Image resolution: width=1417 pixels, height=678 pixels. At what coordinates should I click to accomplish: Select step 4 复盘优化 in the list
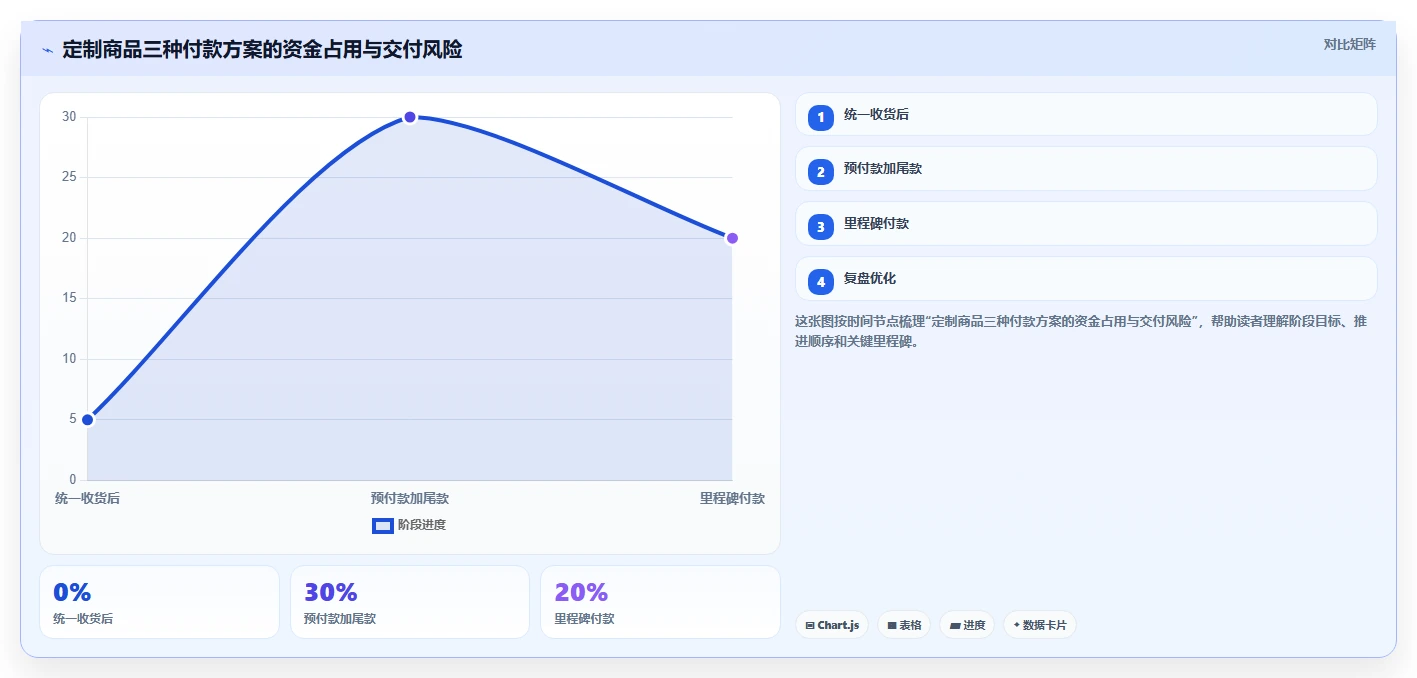pyautogui.click(x=1086, y=279)
